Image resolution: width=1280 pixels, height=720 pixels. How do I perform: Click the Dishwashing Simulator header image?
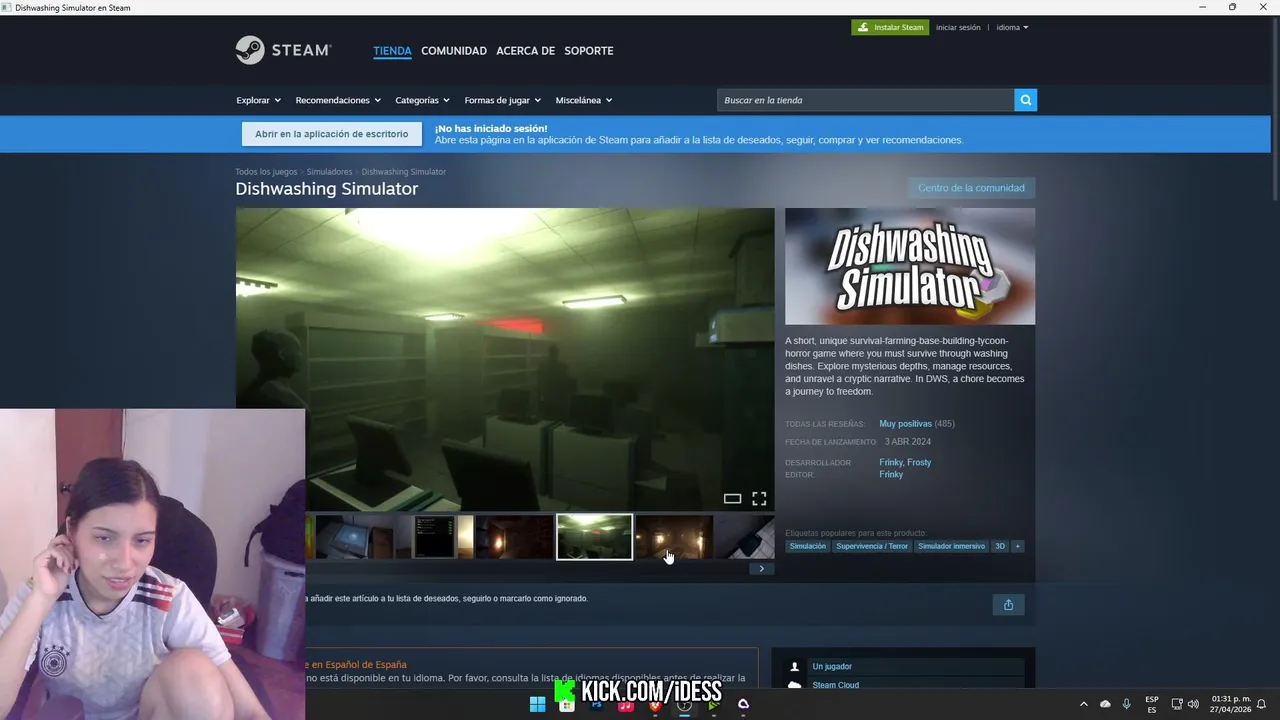point(910,266)
